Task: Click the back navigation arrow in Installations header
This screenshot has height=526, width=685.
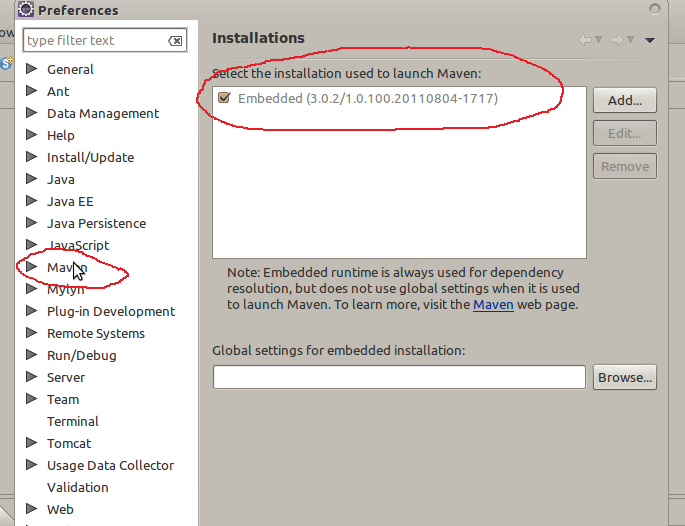Action: [x=585, y=40]
